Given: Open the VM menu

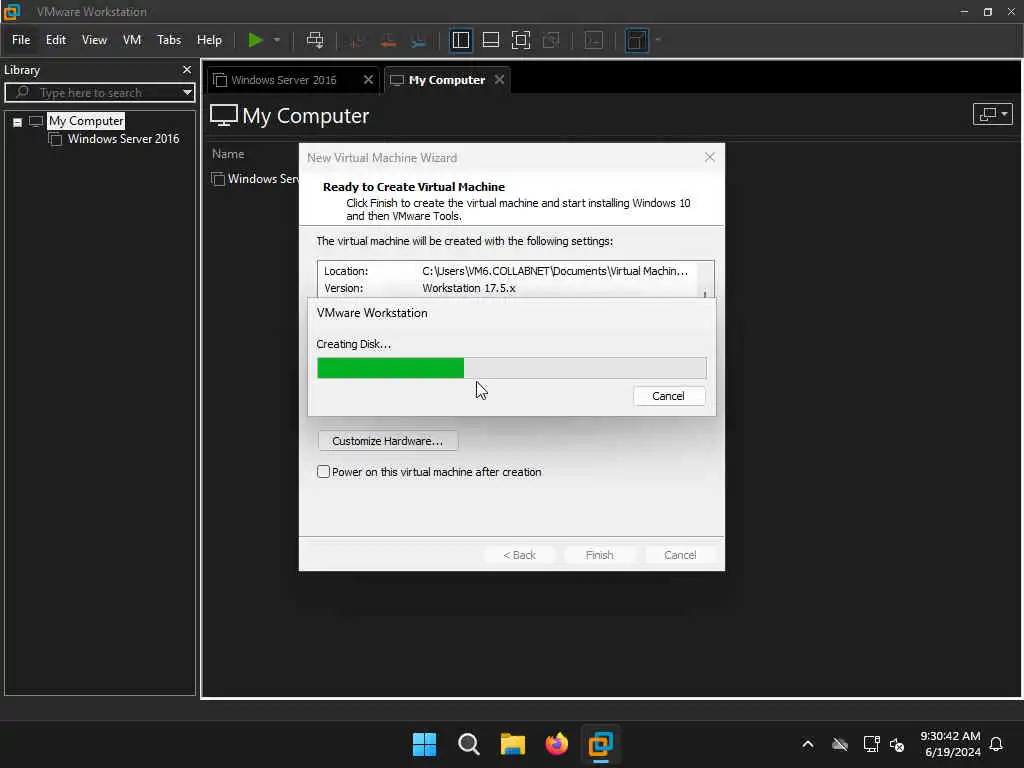Looking at the screenshot, I should pyautogui.click(x=132, y=40).
